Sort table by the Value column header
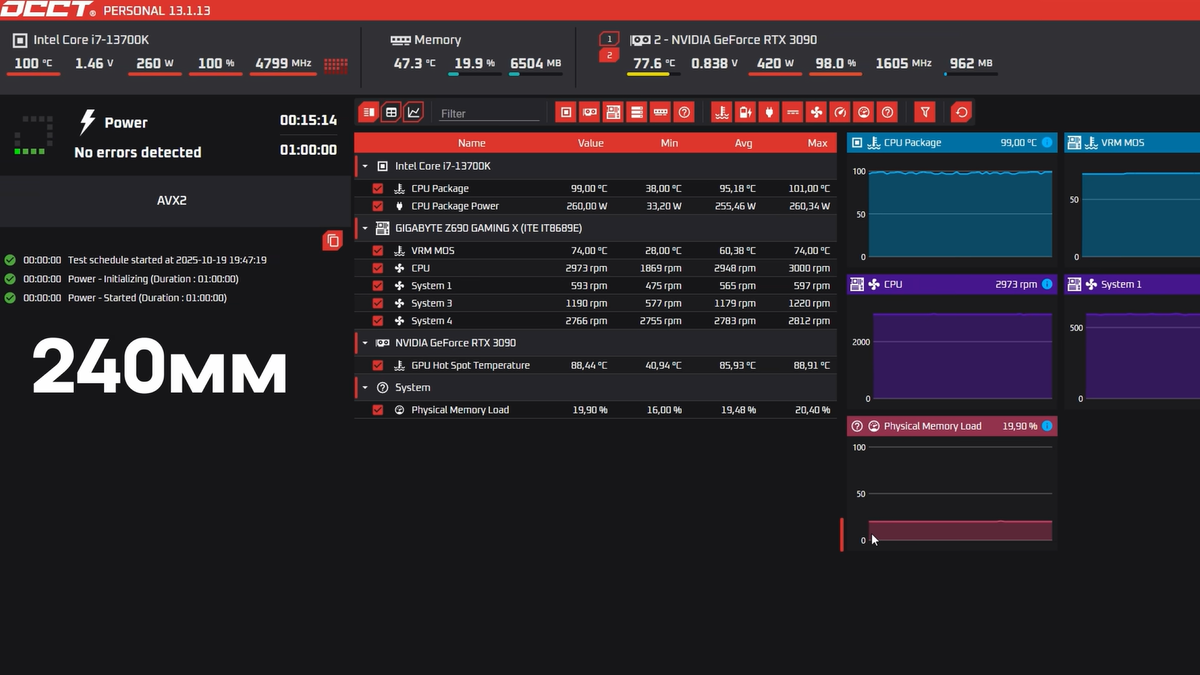The width and height of the screenshot is (1200, 675). [x=591, y=143]
